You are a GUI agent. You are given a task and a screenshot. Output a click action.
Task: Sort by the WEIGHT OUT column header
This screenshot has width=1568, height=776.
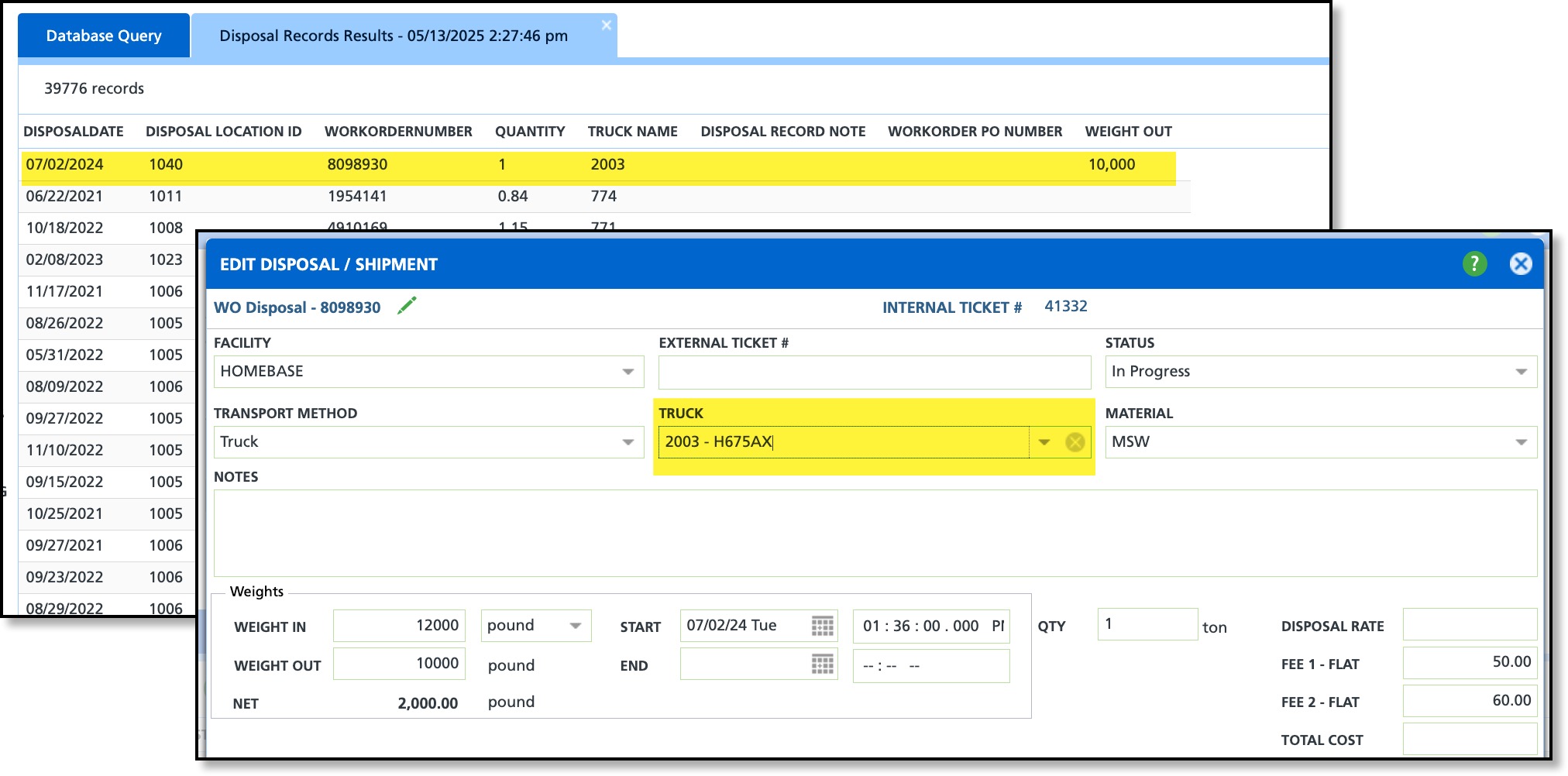(x=1128, y=132)
